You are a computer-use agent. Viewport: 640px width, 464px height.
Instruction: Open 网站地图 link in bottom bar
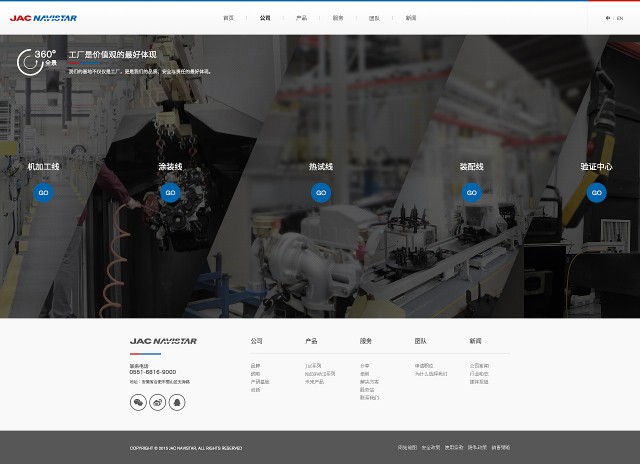click(407, 448)
